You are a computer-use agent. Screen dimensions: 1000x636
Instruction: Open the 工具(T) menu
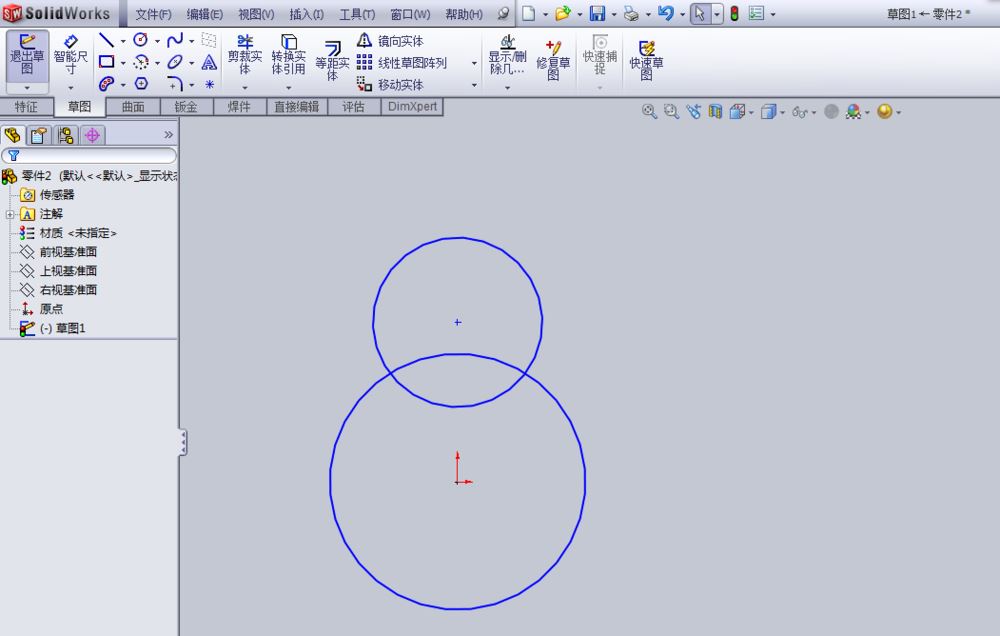click(x=357, y=14)
